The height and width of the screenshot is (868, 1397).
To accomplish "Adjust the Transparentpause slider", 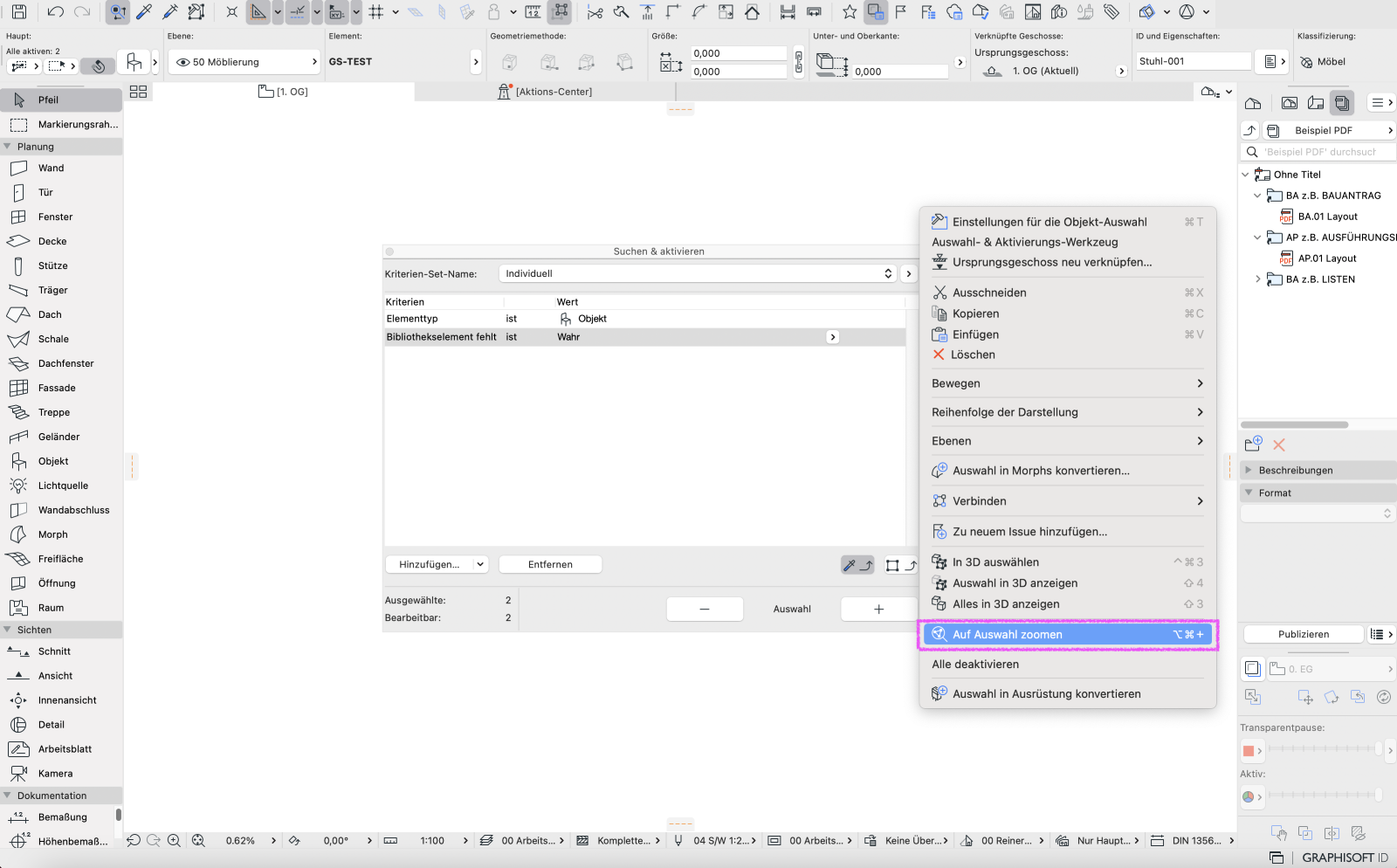I will click(x=1324, y=749).
